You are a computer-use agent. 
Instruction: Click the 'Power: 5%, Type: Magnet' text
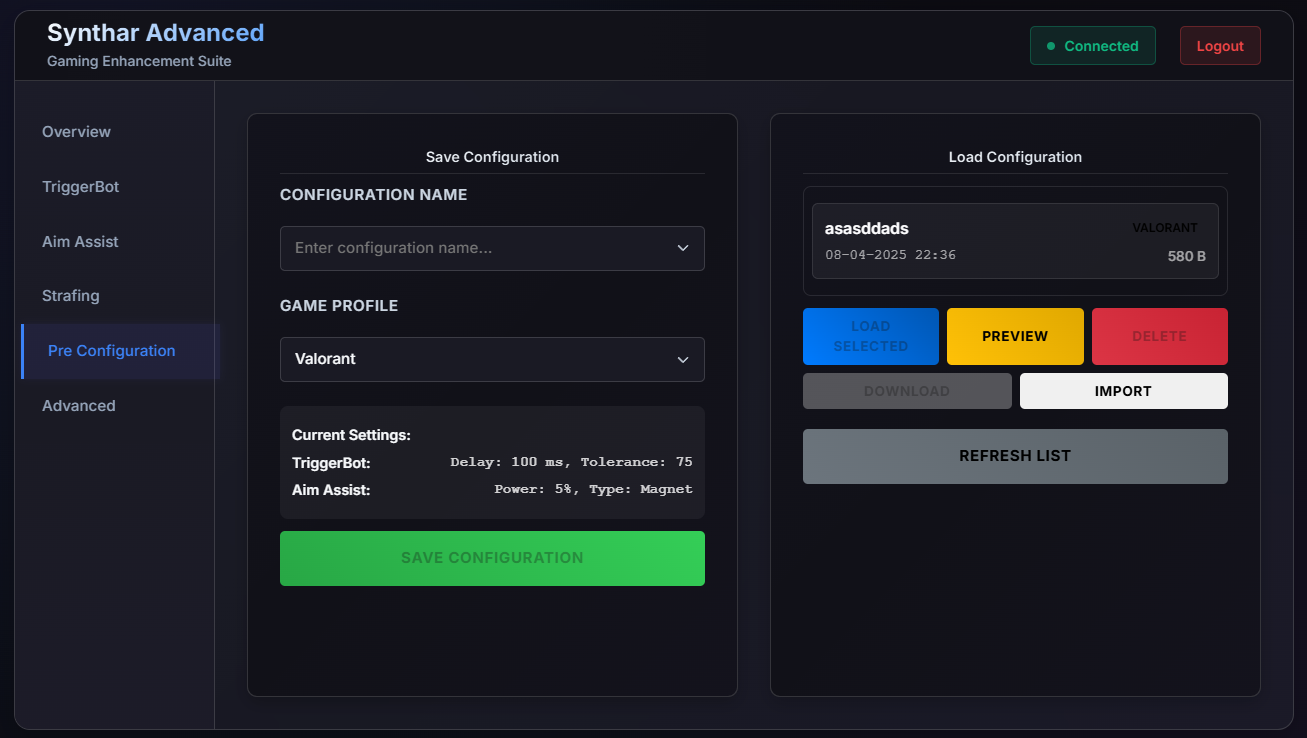coord(593,489)
